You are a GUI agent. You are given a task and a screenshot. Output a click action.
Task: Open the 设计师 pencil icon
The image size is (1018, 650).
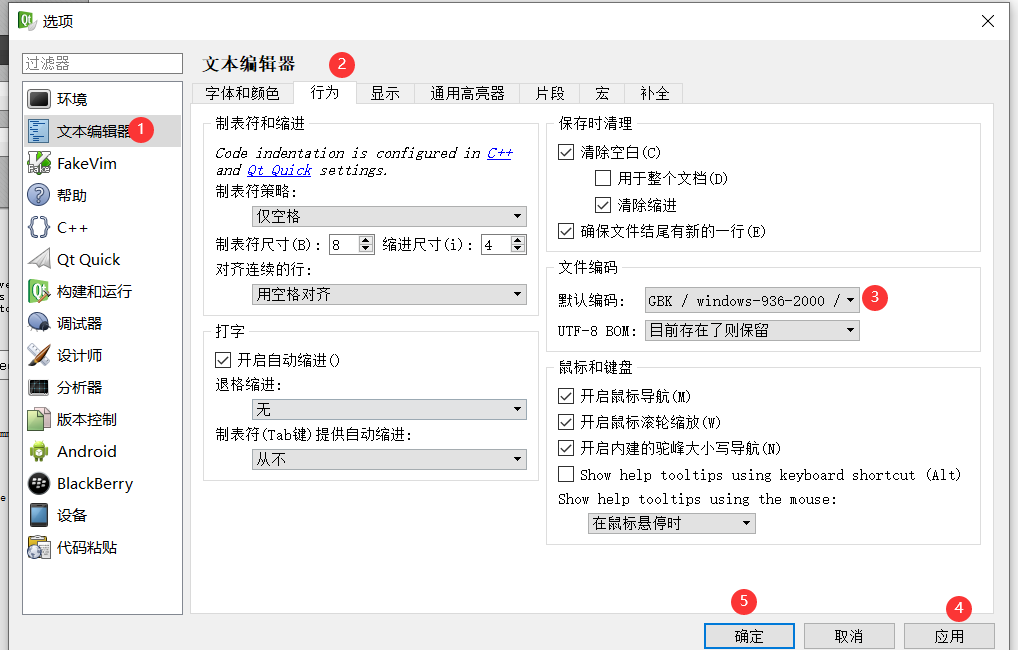38,355
